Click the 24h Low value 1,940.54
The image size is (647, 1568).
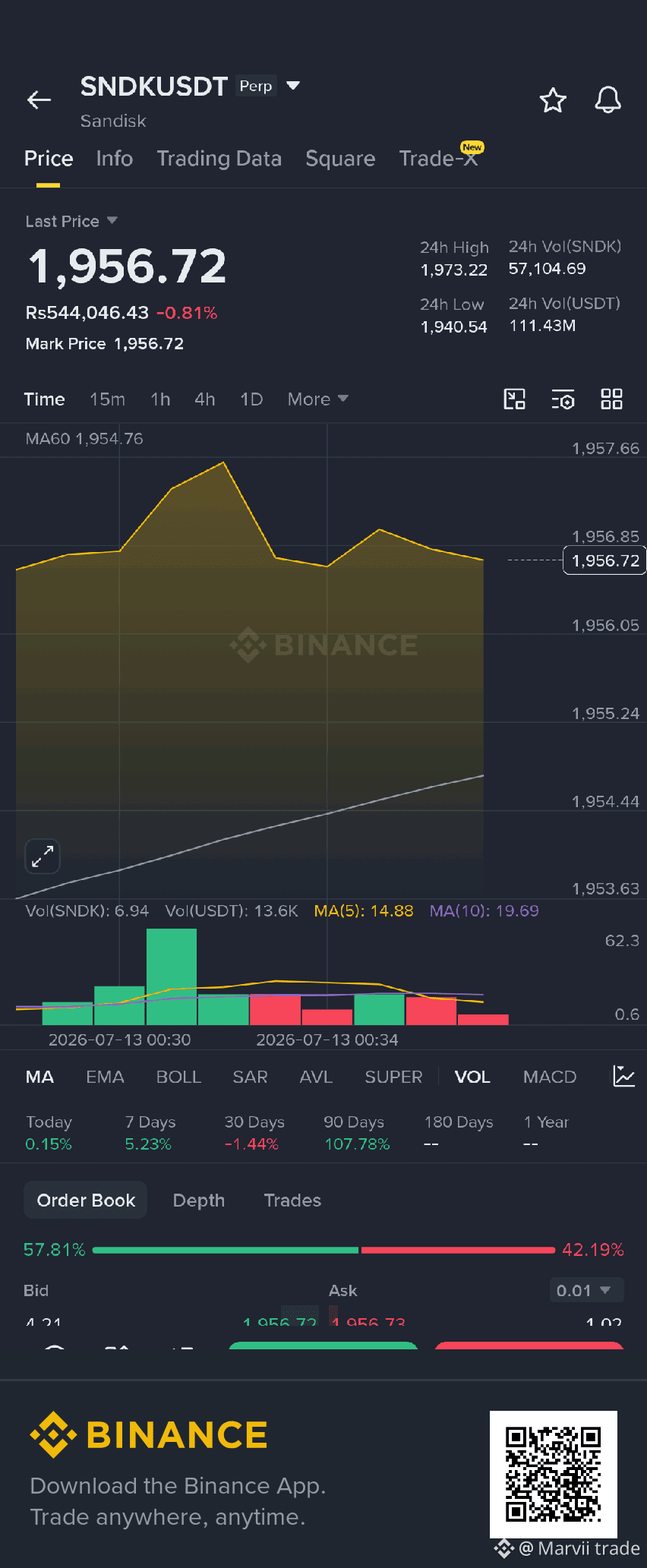coord(454,327)
